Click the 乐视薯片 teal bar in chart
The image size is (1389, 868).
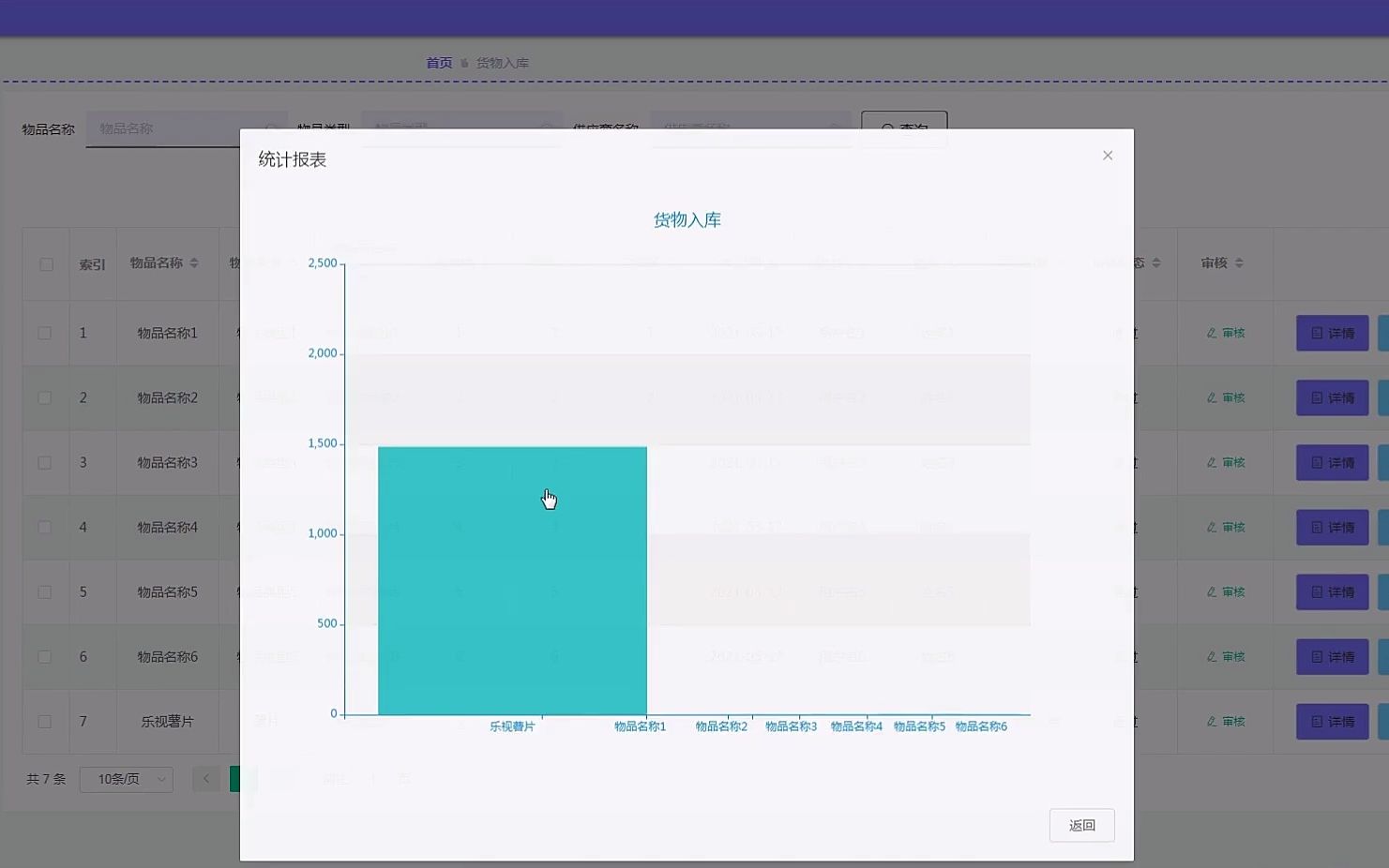click(x=512, y=580)
